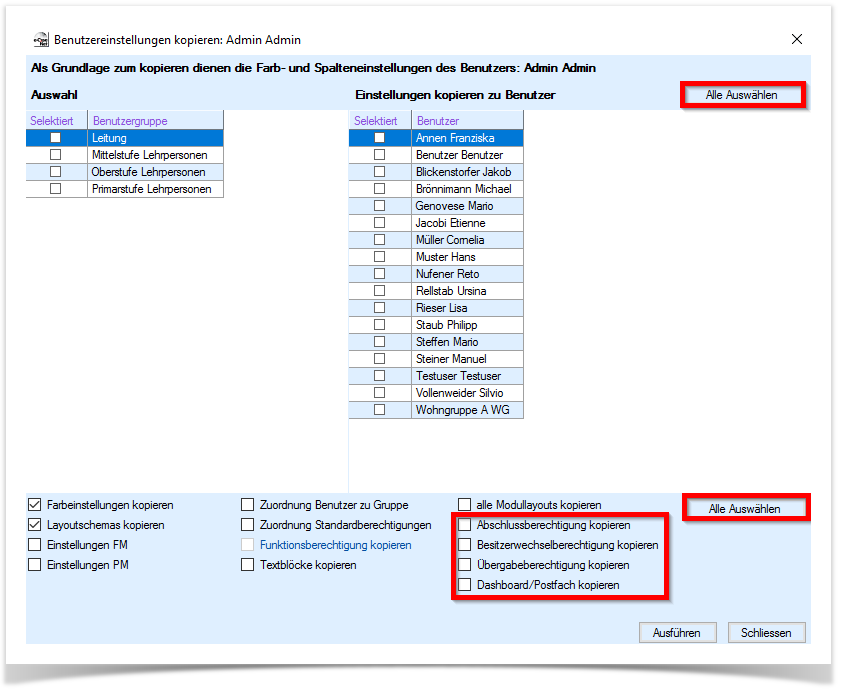Select the Leitung group name

(155, 138)
